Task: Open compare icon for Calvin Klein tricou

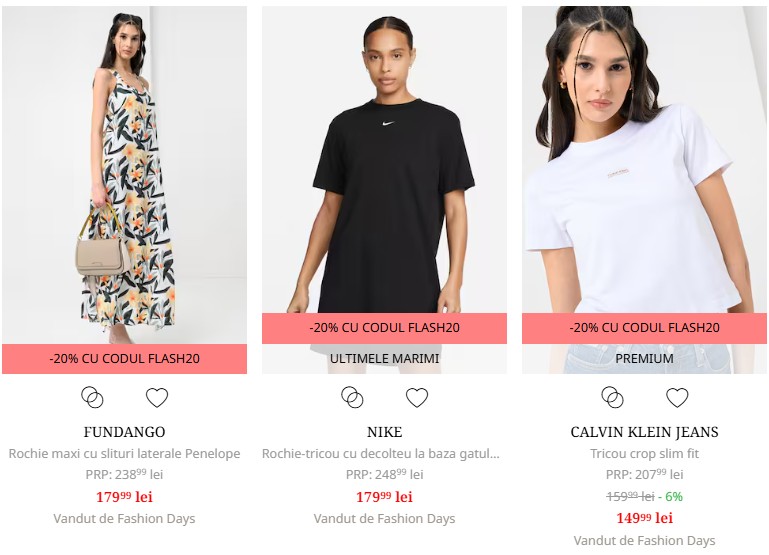Action: (612, 398)
